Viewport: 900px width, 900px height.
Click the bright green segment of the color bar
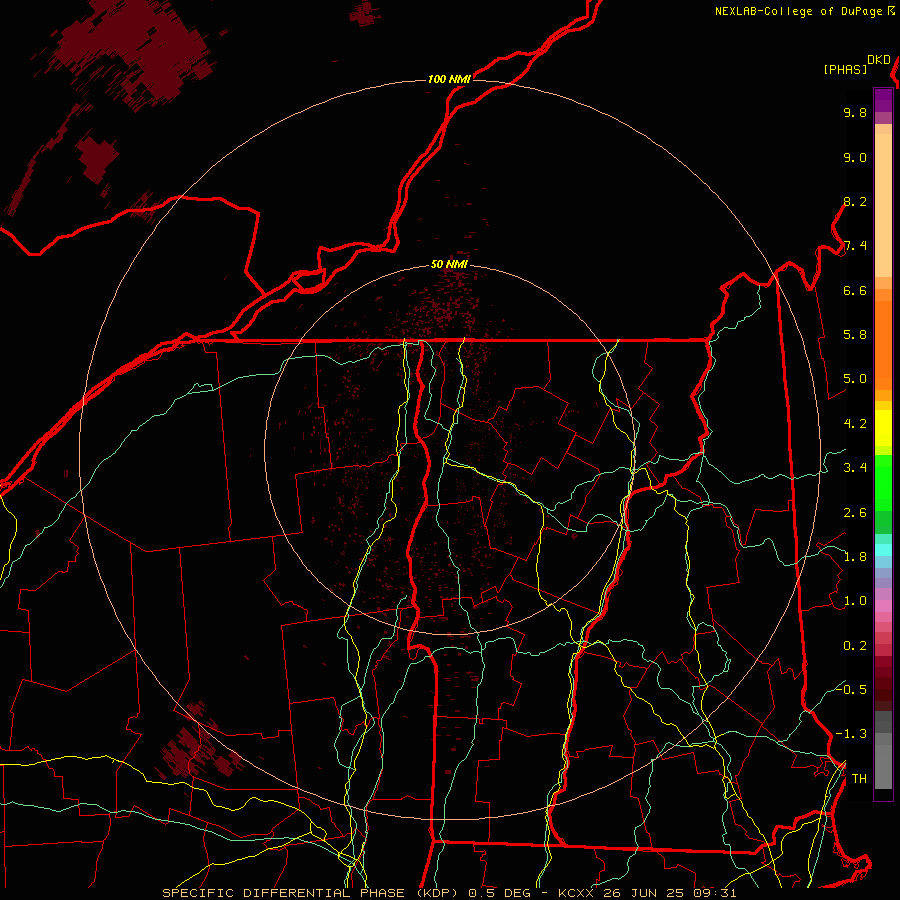tap(883, 483)
